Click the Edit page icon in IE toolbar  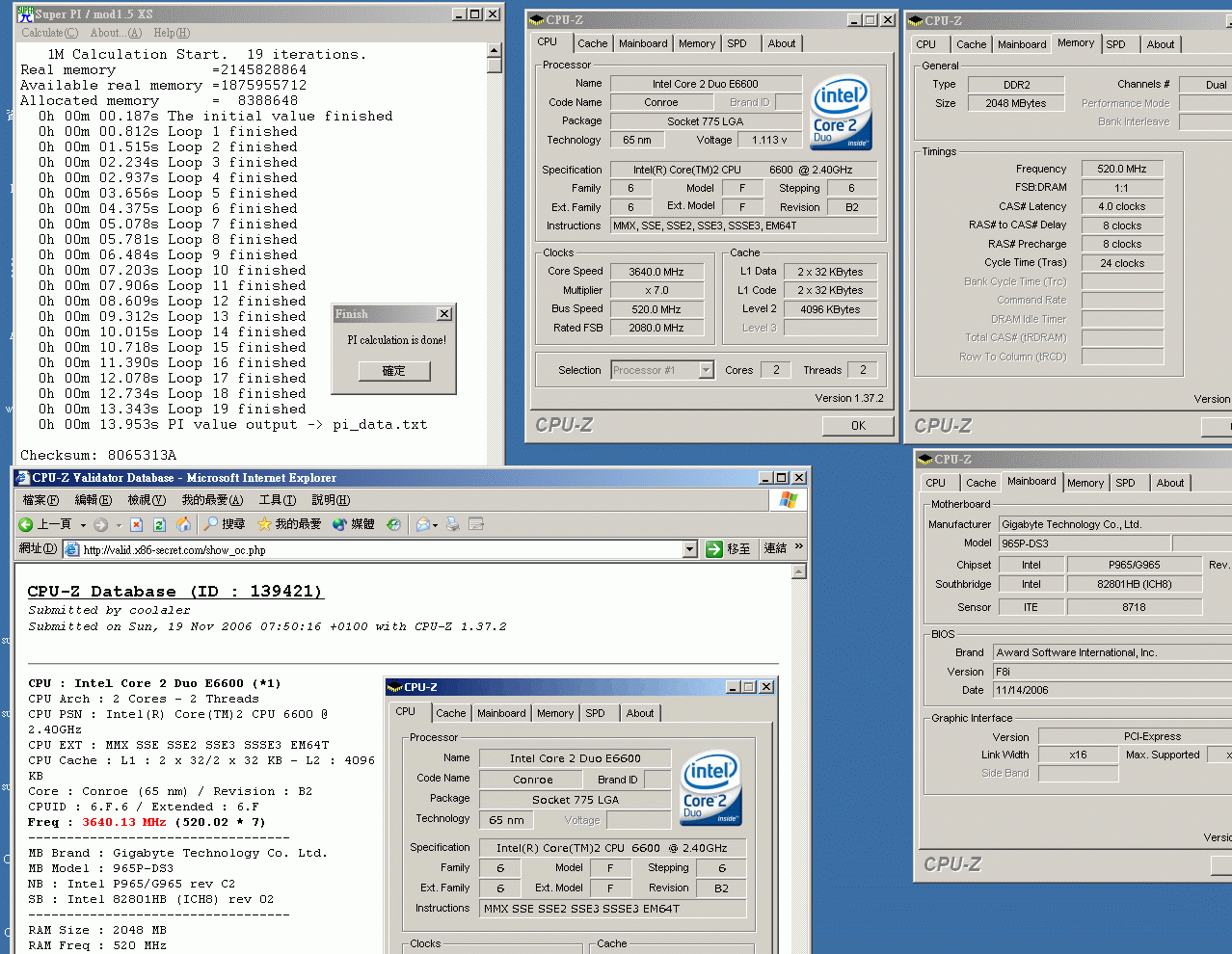(x=475, y=524)
